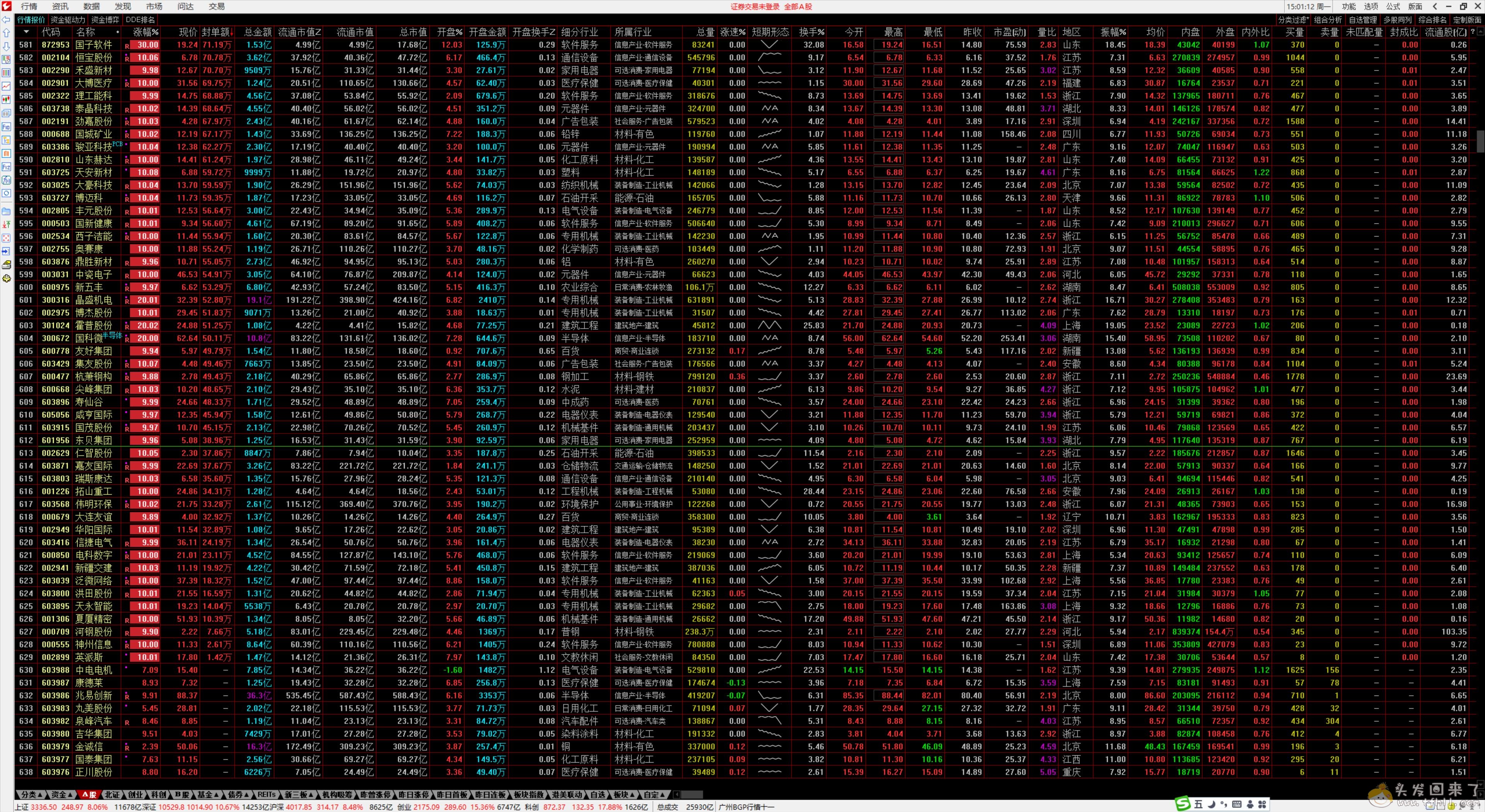The image size is (1485, 812).
Task: Open the colored grid table icon in sidebar
Action: tap(6, 73)
